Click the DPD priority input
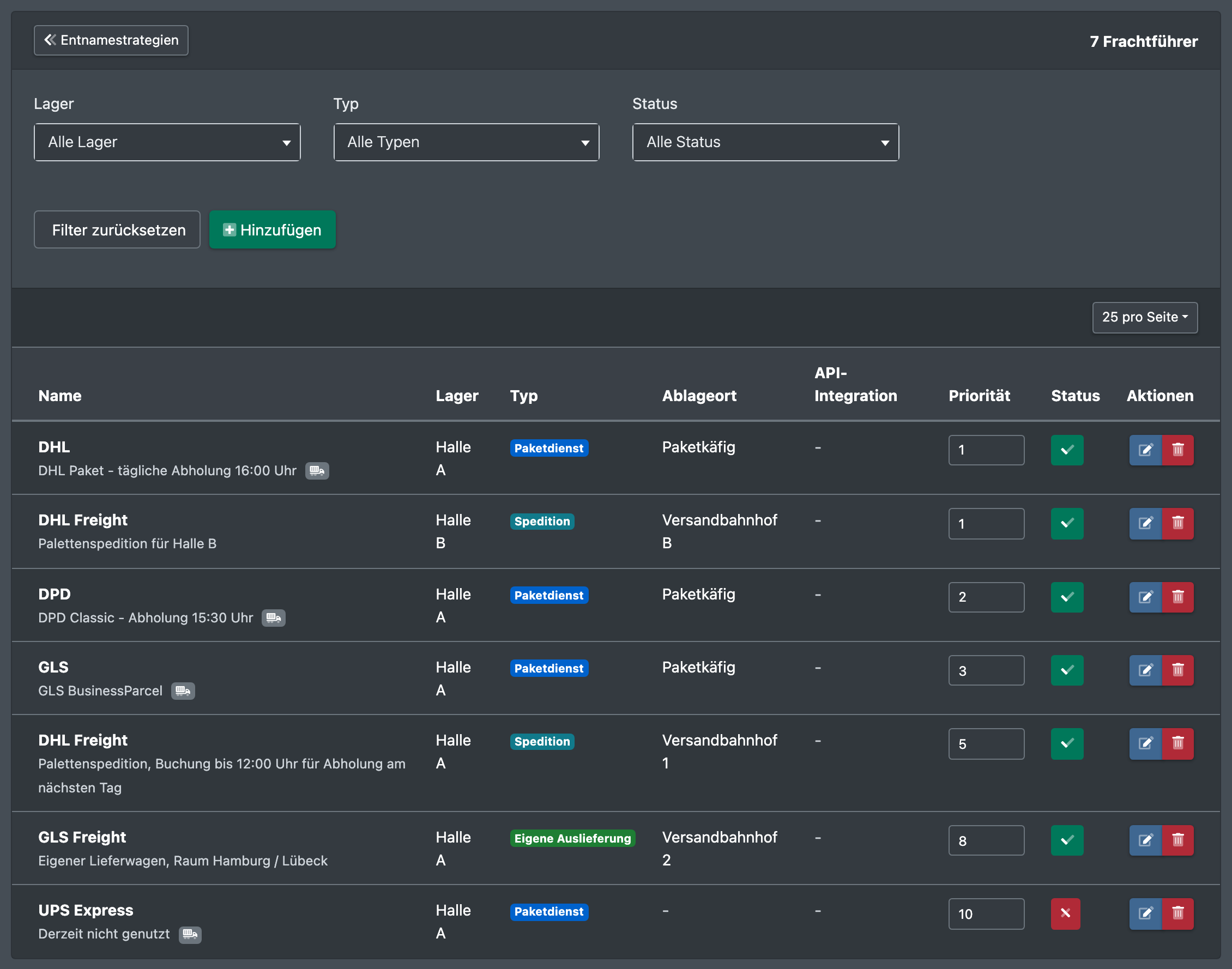 pos(986,597)
